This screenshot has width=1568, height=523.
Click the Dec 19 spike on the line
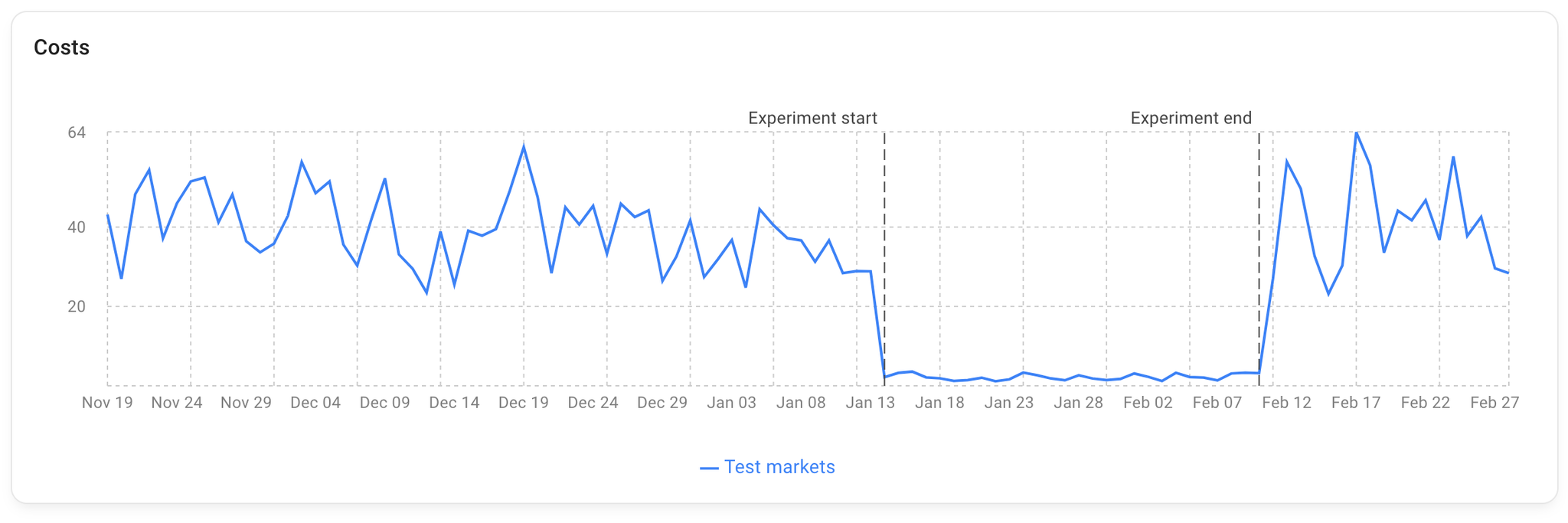click(524, 145)
